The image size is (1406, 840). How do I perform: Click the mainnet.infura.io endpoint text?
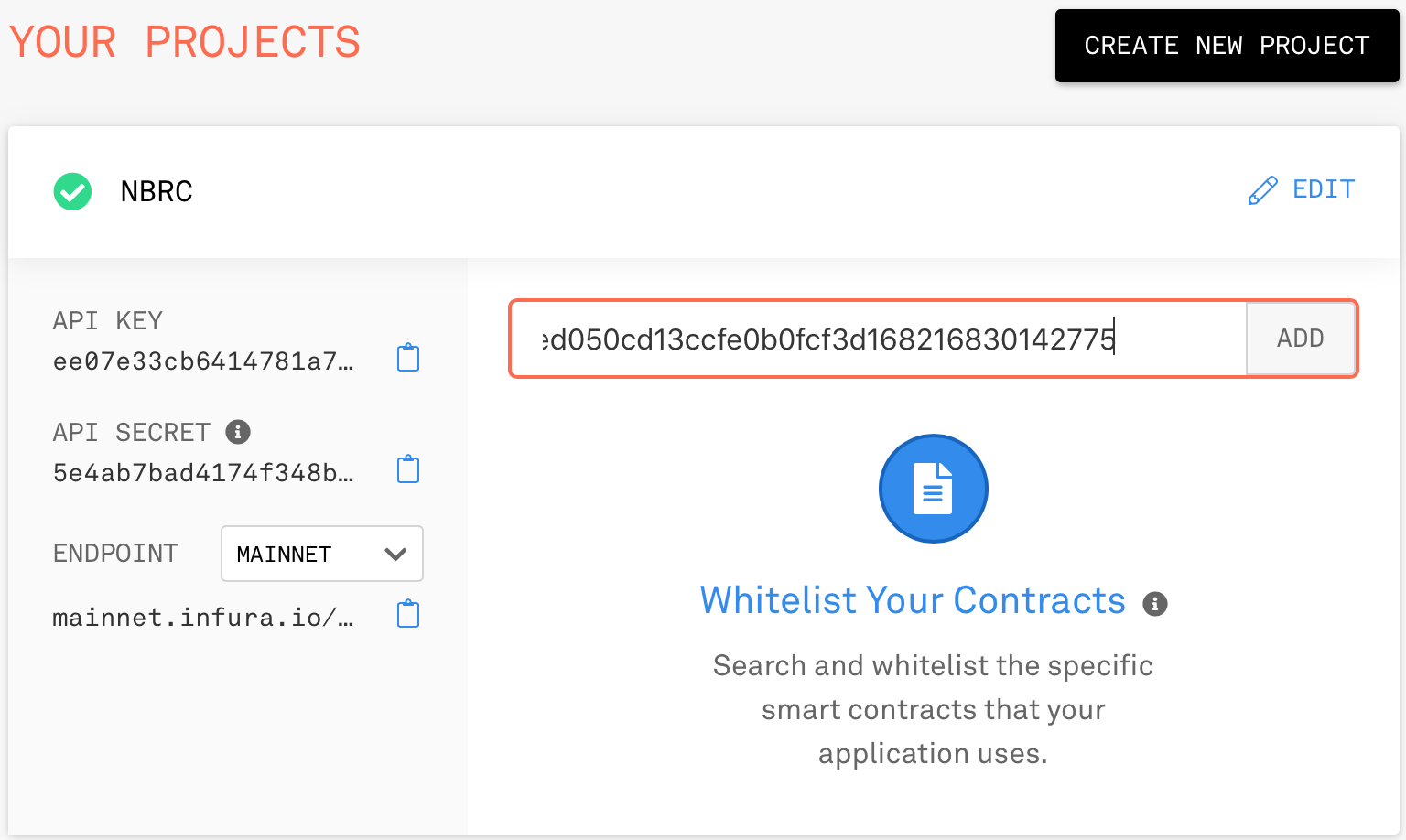tap(203, 618)
